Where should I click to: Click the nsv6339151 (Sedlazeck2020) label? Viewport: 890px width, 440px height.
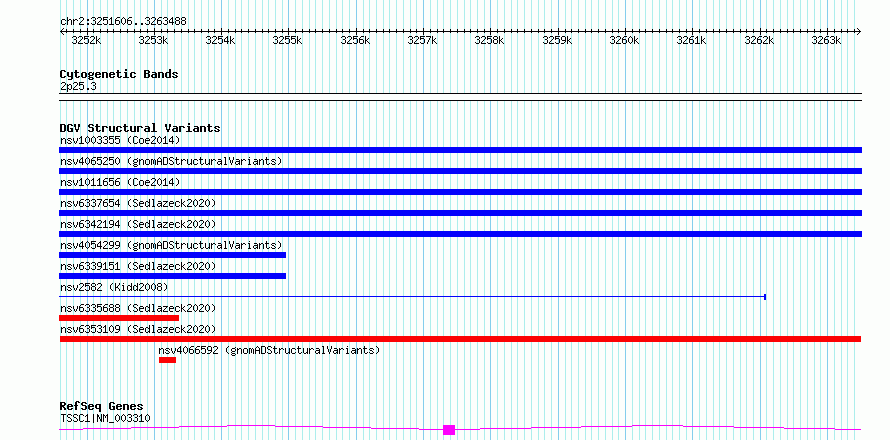(x=138, y=266)
